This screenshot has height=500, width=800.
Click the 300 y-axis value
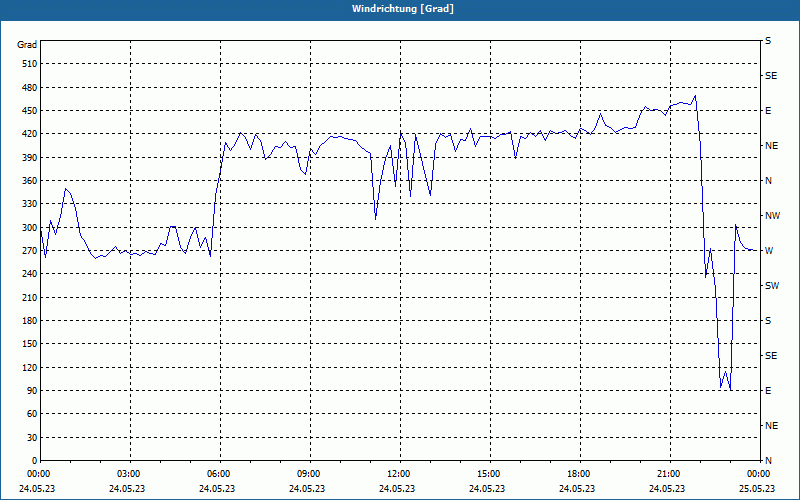pos(30,228)
